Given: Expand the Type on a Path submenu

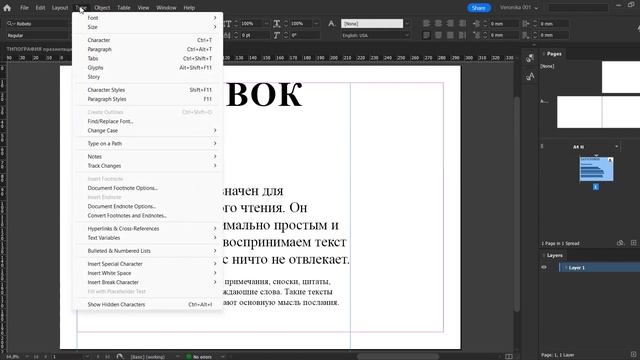Looking at the screenshot, I should point(148,144).
